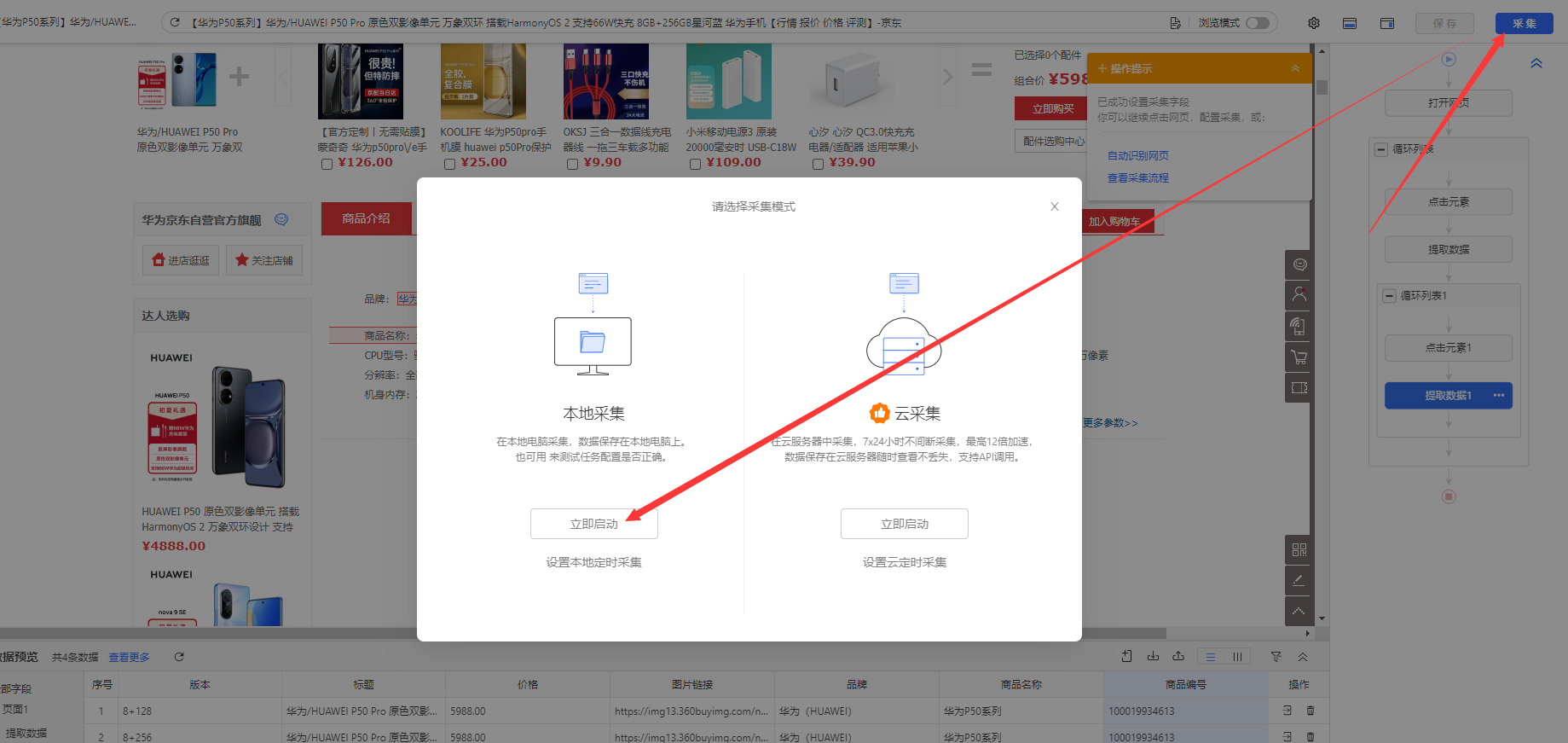The height and width of the screenshot is (743, 1568).
Task: Check the ¥126.00 accessory checkbox
Action: 327,164
